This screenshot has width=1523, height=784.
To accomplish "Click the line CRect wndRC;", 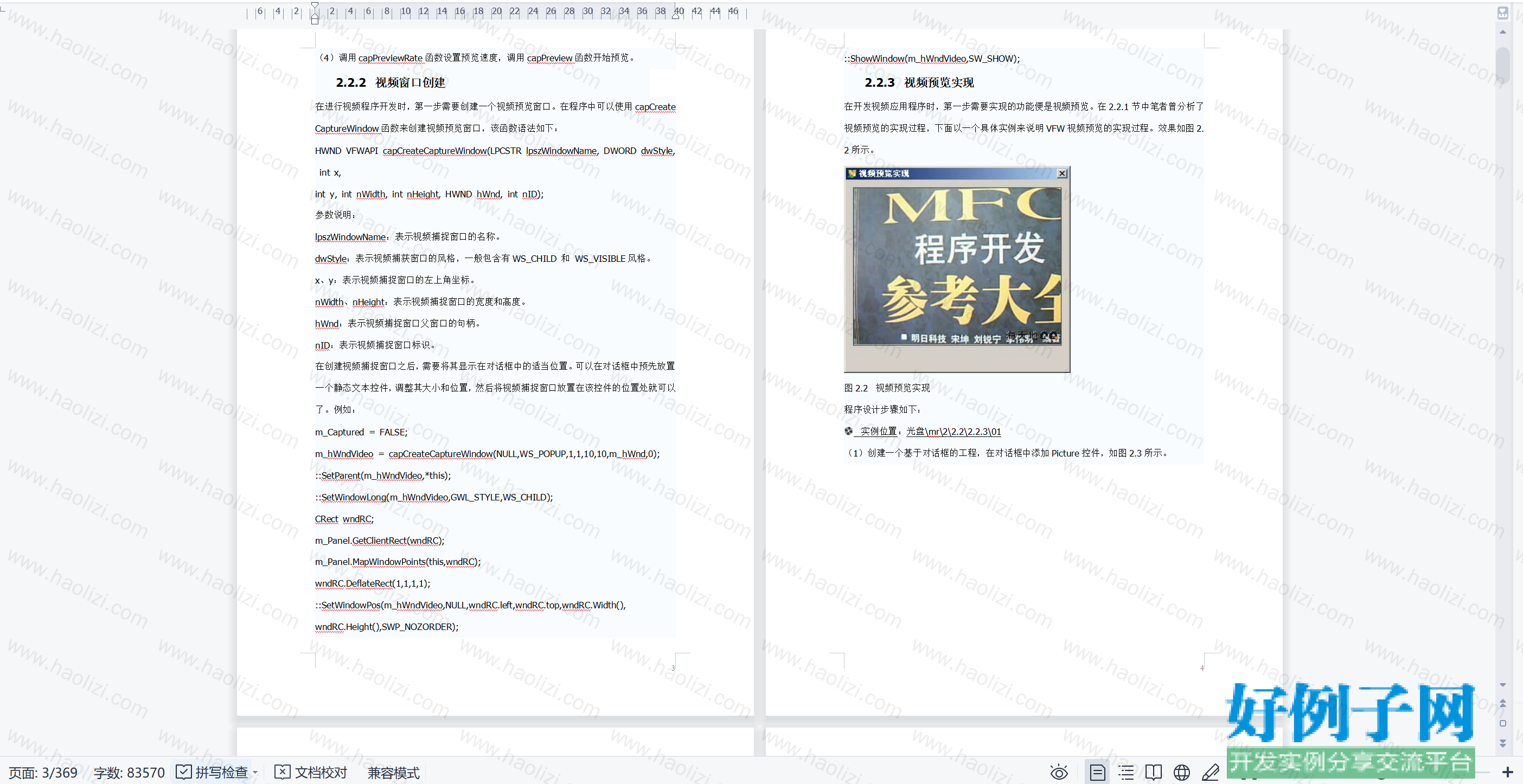I will click(x=344, y=519).
